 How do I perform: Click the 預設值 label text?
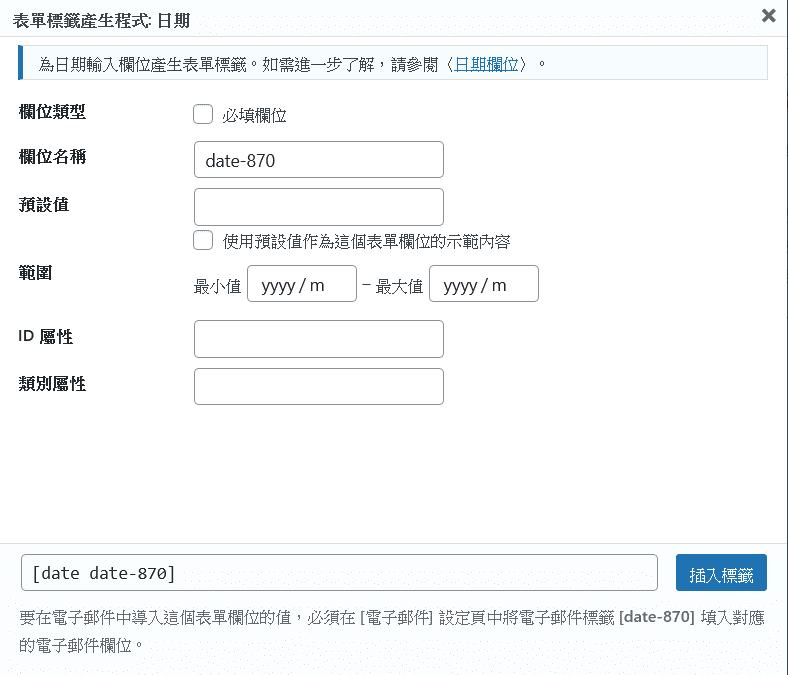tap(44, 205)
